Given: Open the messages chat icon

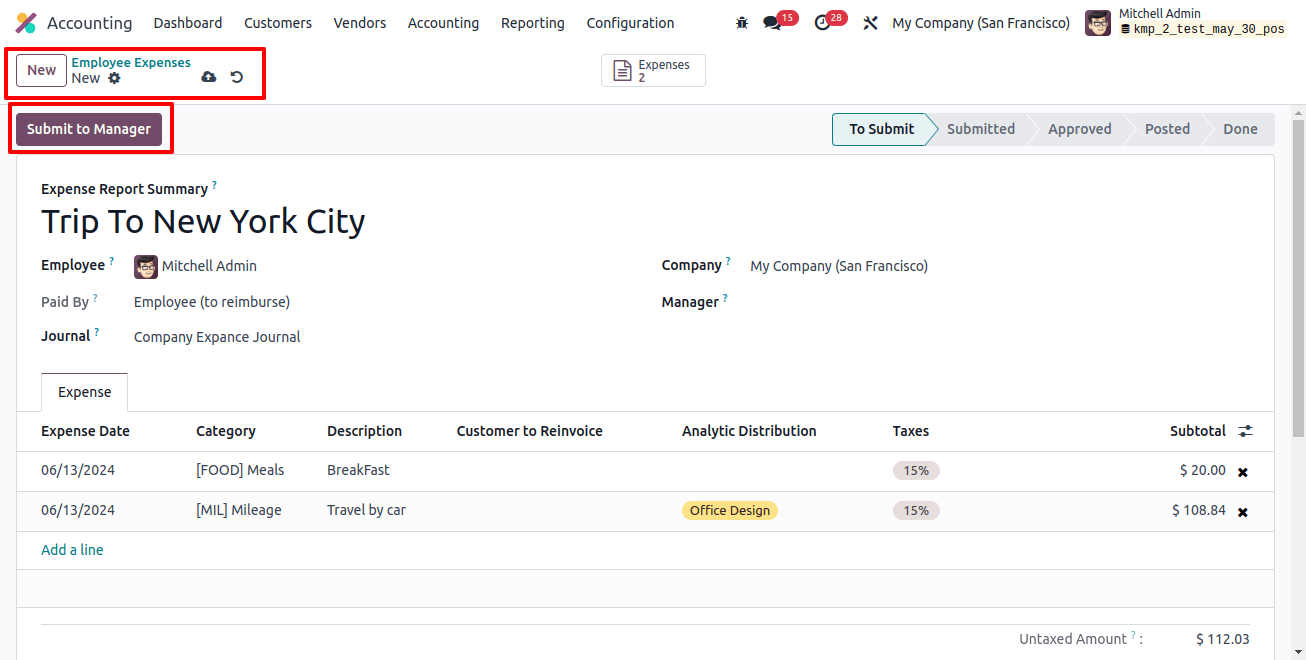Looking at the screenshot, I should 771,23.
